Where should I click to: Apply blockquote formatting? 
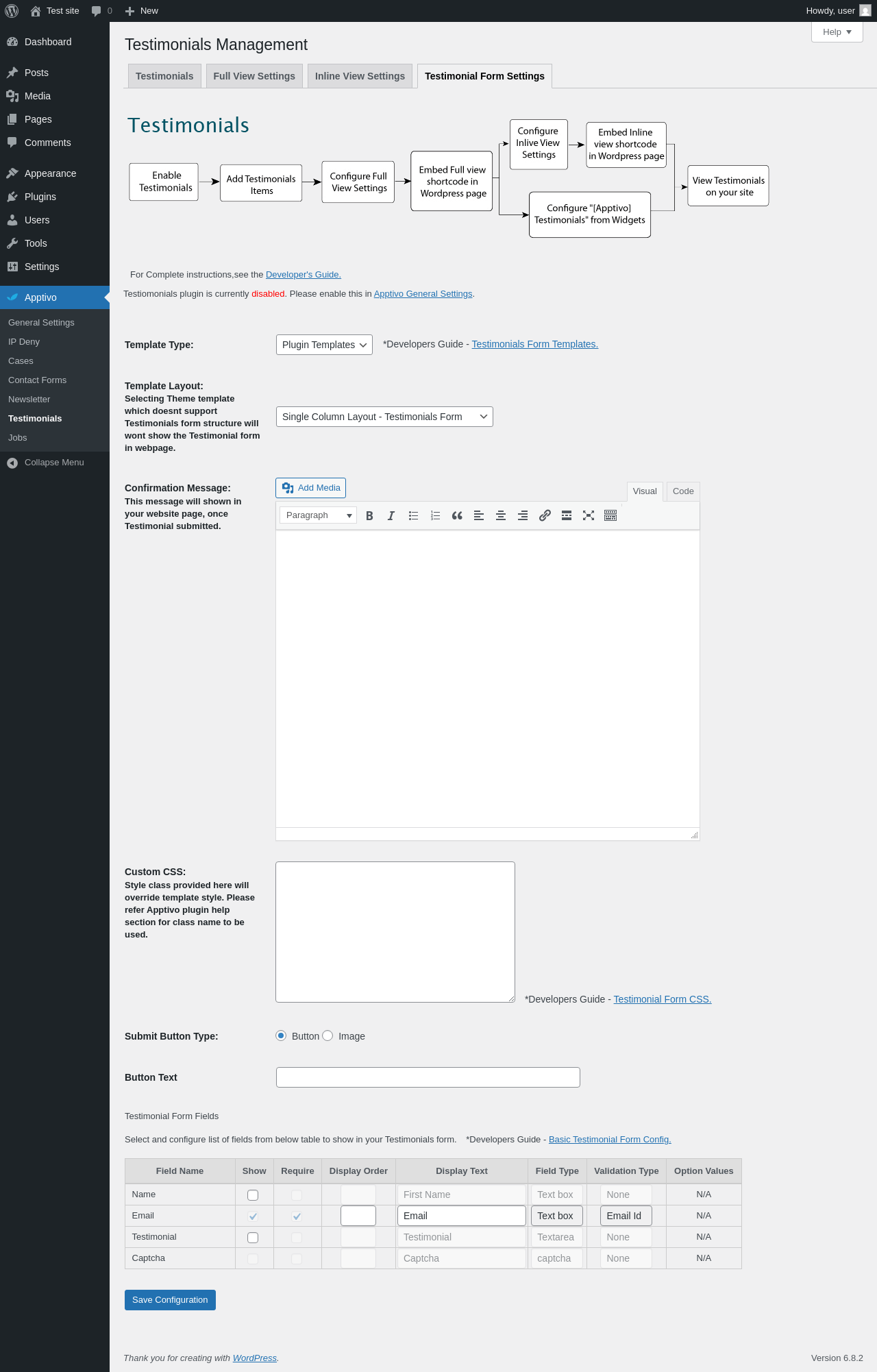(x=457, y=515)
